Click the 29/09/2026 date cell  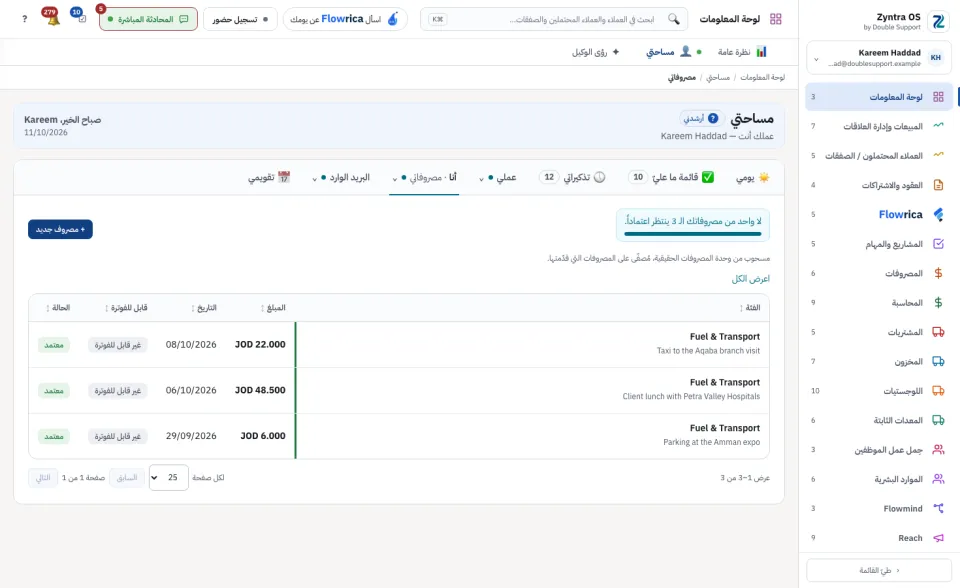click(191, 436)
